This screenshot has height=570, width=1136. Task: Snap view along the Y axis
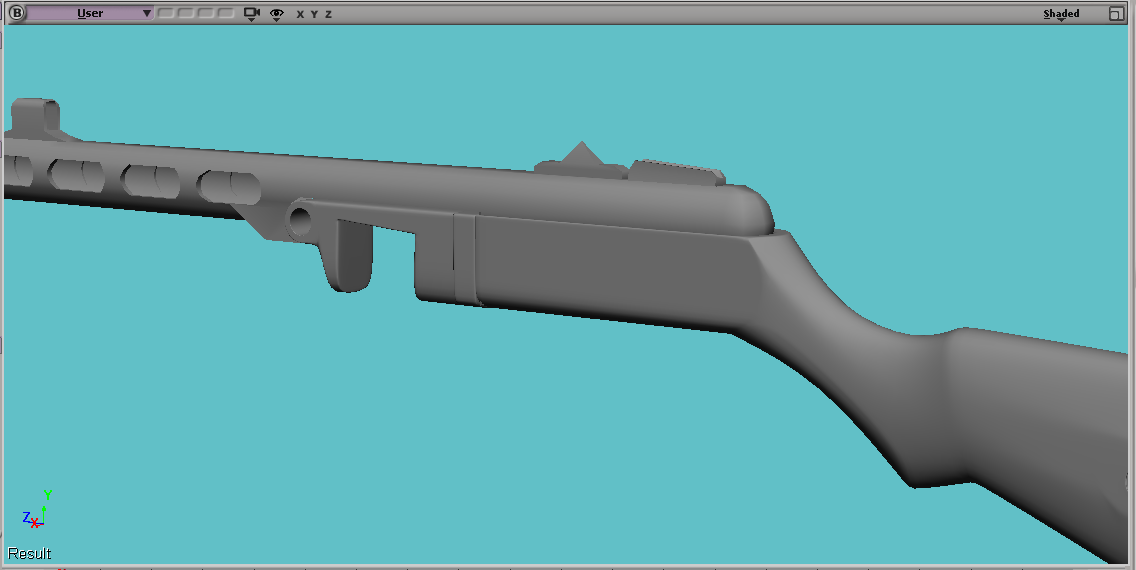[314, 14]
